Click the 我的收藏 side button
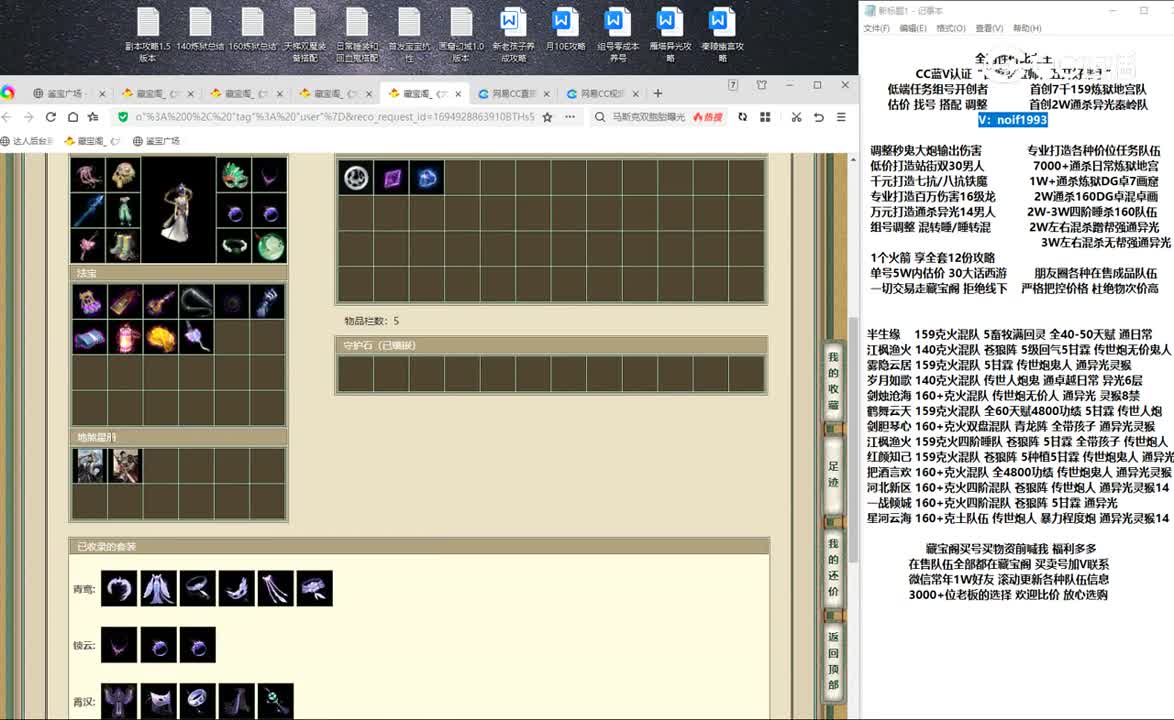 point(833,381)
